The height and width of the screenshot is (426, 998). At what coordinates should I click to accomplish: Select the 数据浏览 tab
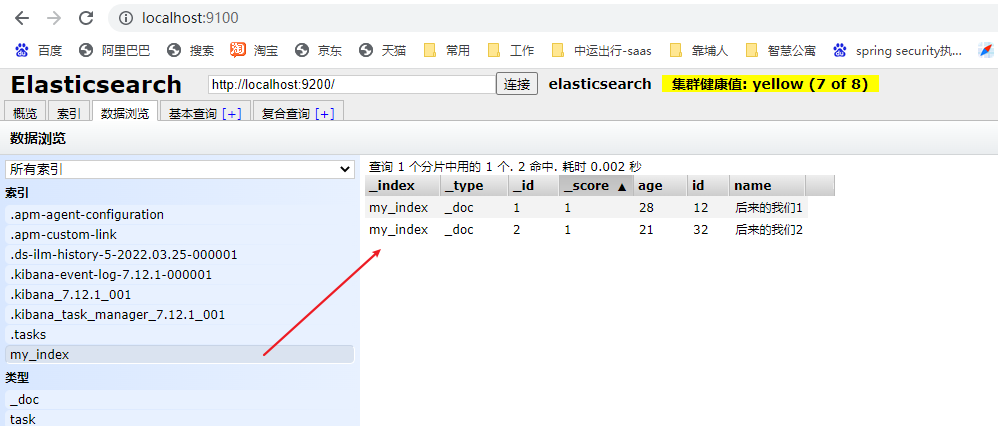click(125, 113)
